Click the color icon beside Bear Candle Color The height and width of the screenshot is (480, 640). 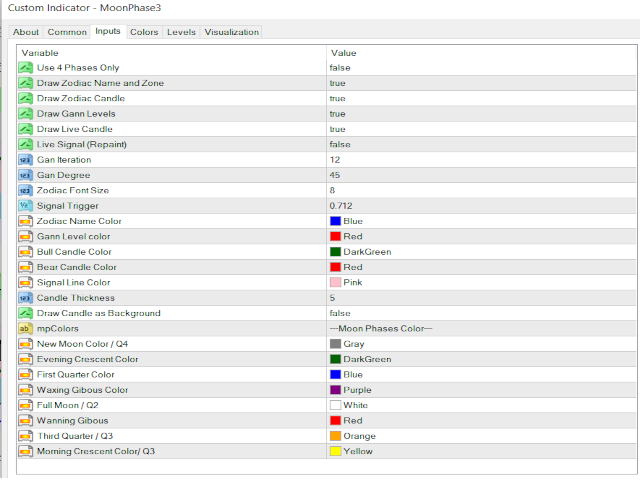(25, 267)
